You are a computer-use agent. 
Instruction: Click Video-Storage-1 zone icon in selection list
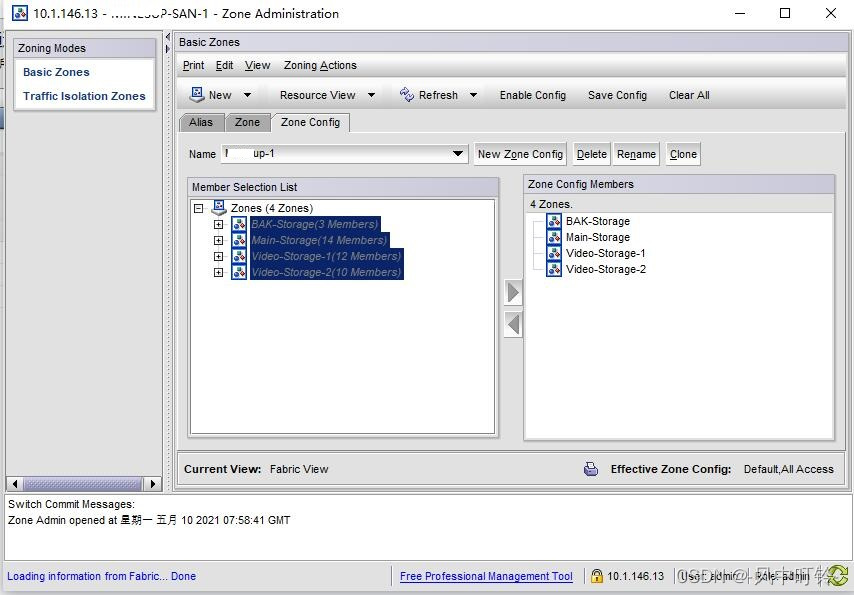[239, 256]
